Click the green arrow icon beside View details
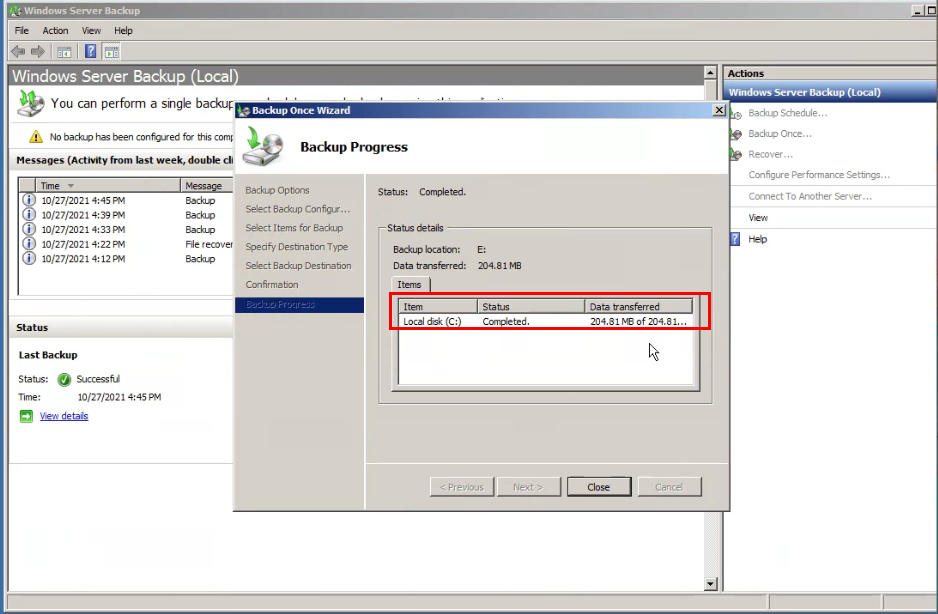The height and width of the screenshot is (614, 938). 26,417
